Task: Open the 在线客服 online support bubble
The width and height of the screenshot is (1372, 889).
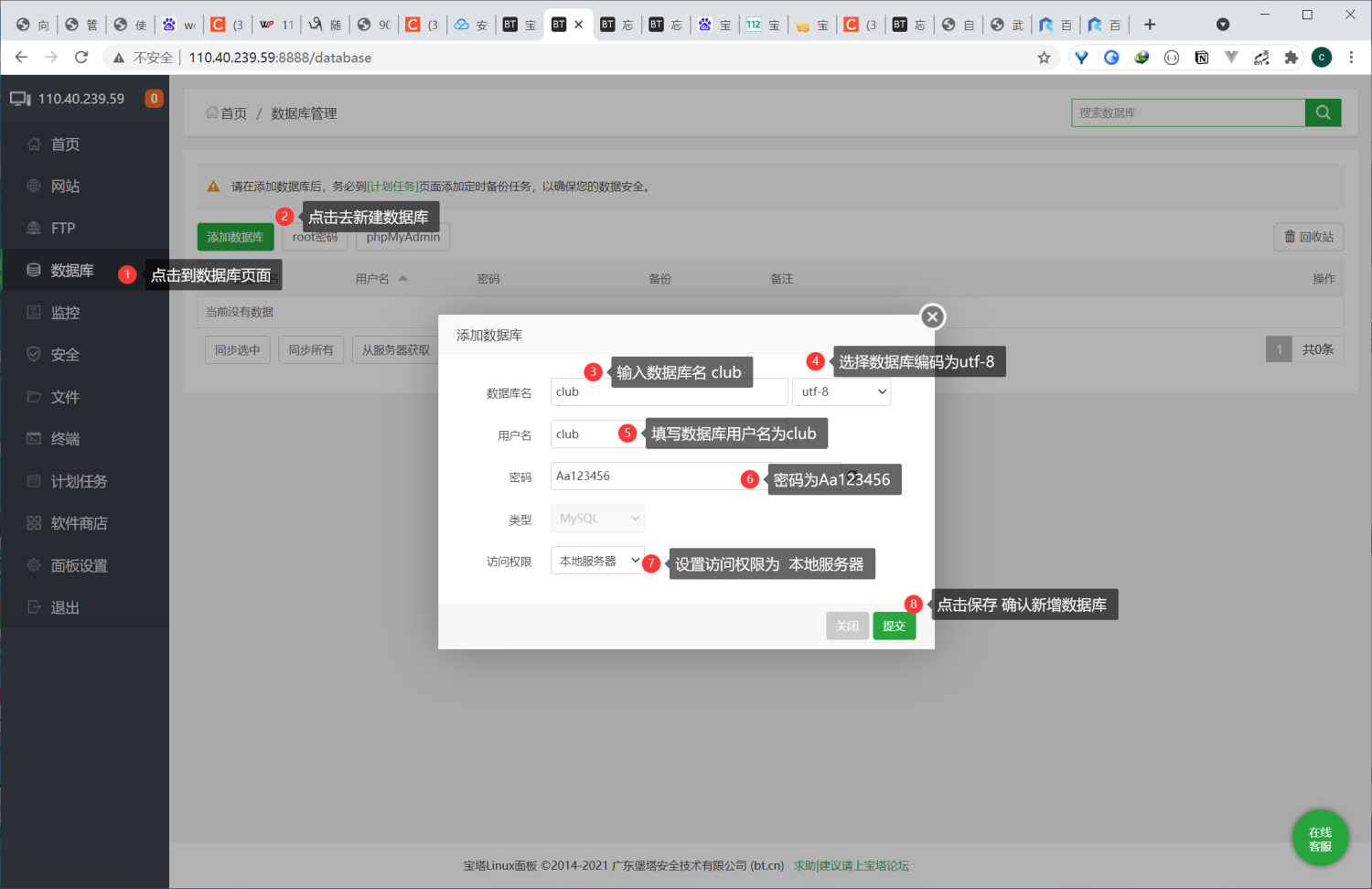Action: [1320, 838]
